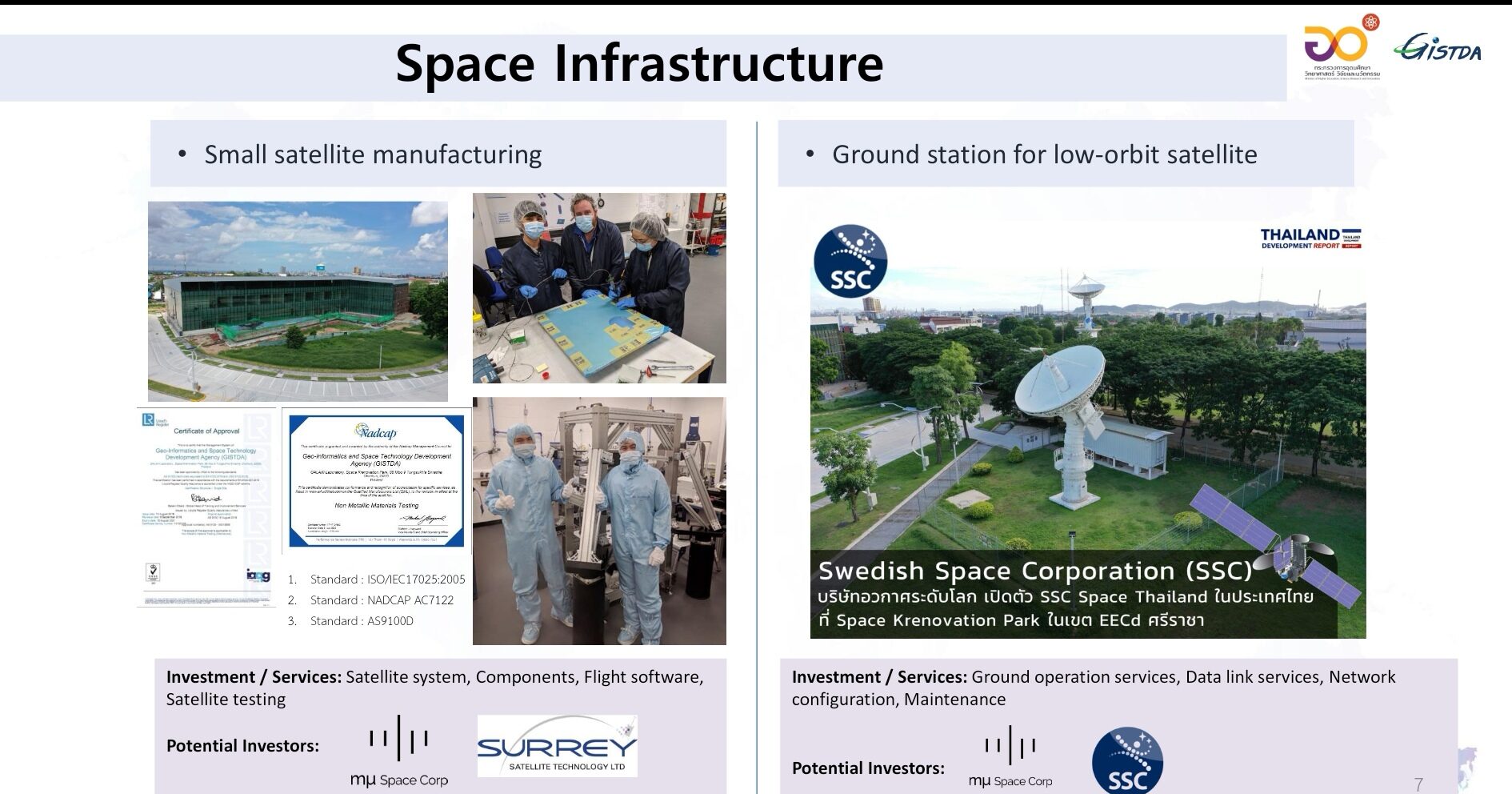Click Non Metallic Materials Testing on Nadcap certificate
The height and width of the screenshot is (794, 1512).
[x=376, y=505]
